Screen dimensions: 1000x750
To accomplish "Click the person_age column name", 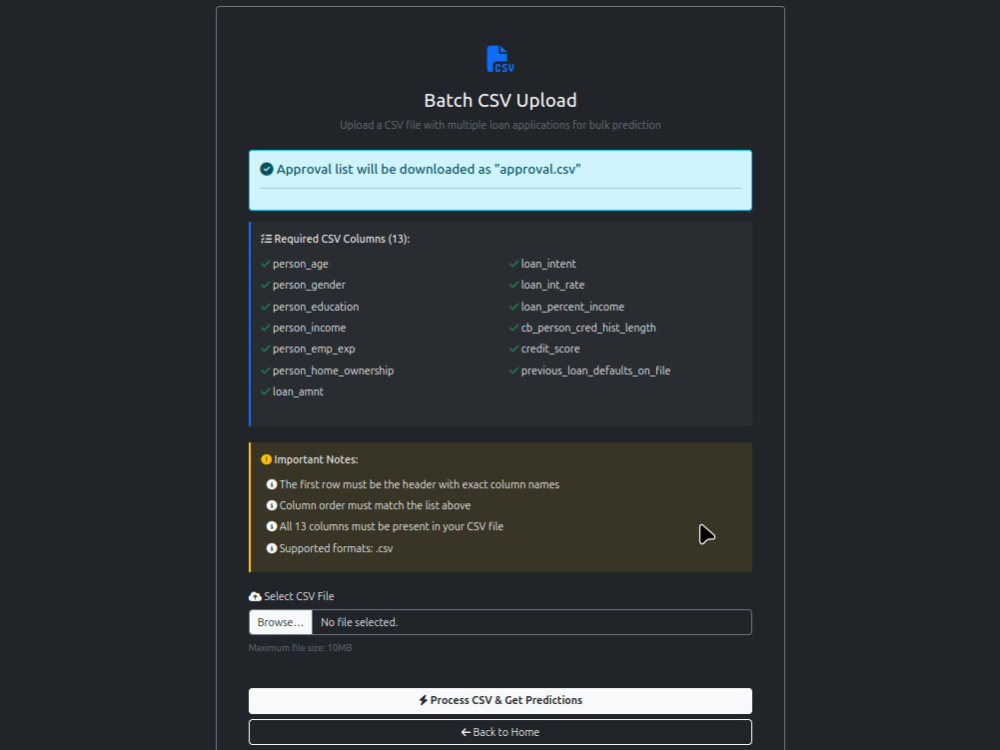I will pos(300,264).
